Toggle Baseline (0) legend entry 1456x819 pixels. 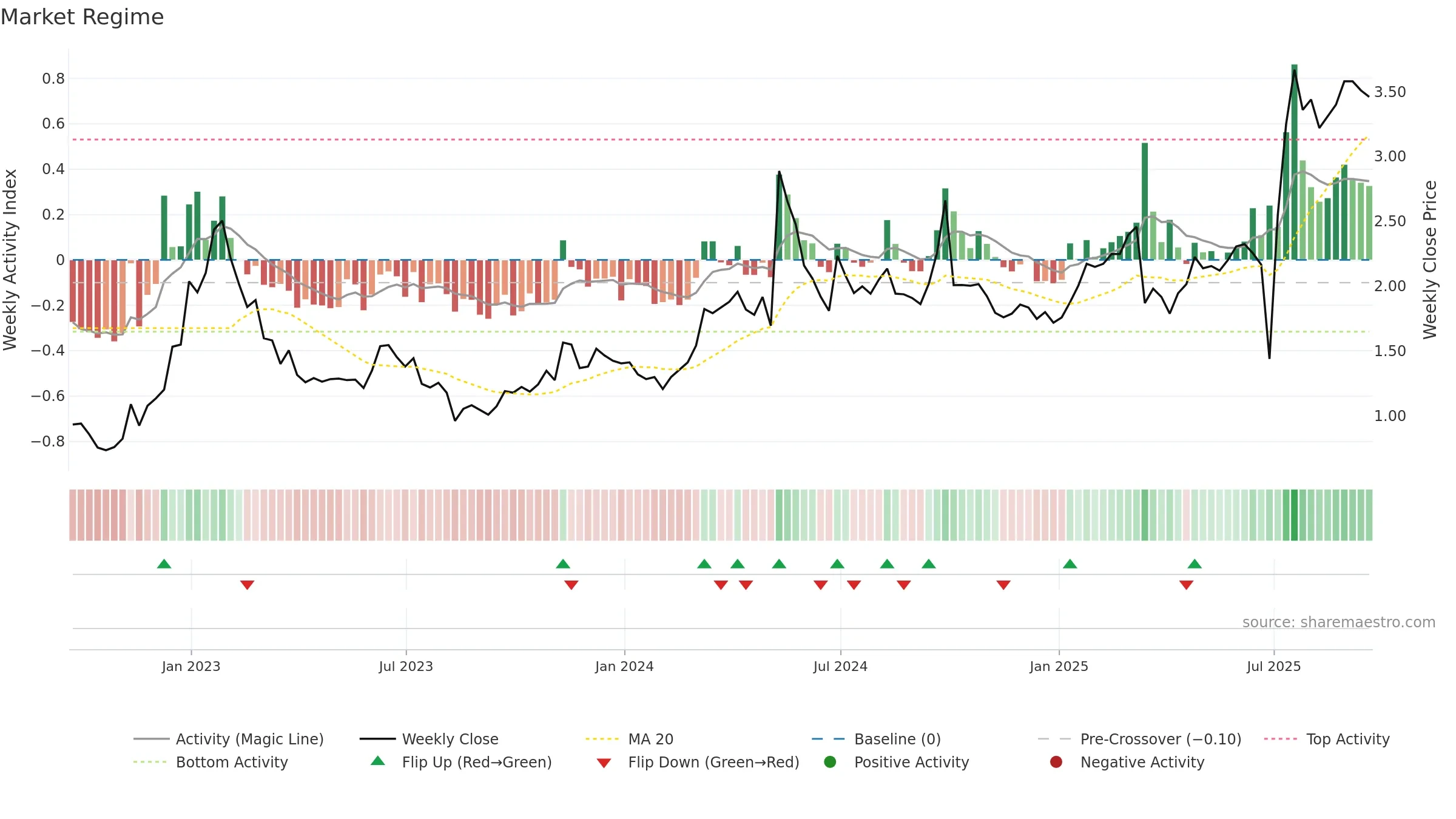pyautogui.click(x=876, y=739)
